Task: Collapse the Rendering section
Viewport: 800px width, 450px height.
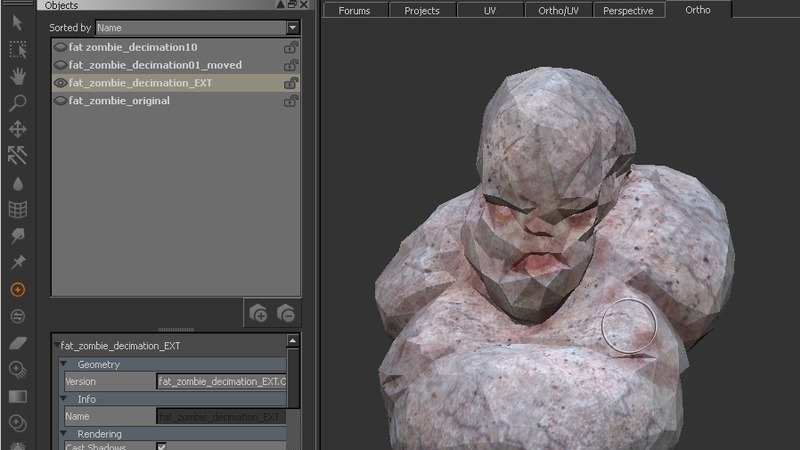Action: 64,434
